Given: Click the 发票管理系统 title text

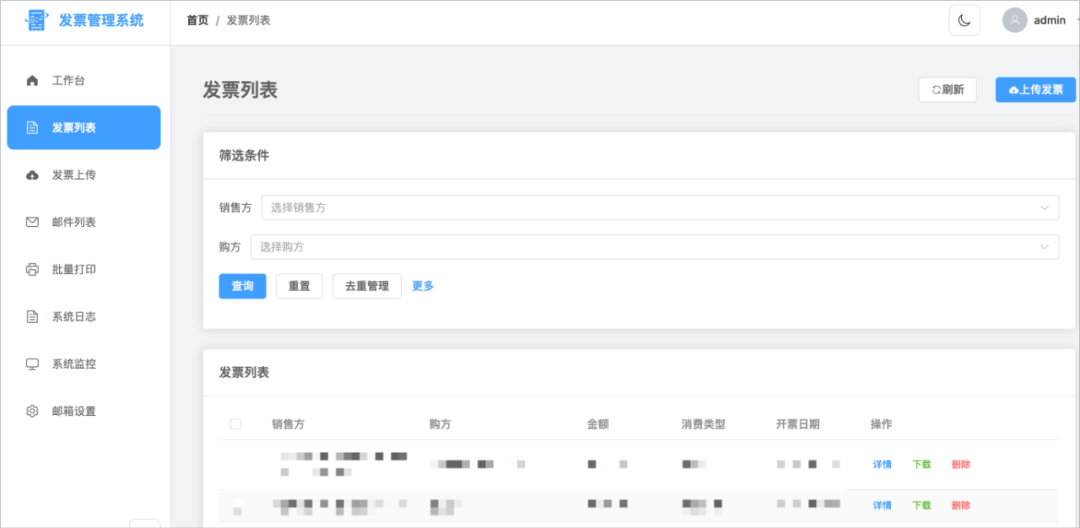Looking at the screenshot, I should coord(101,20).
